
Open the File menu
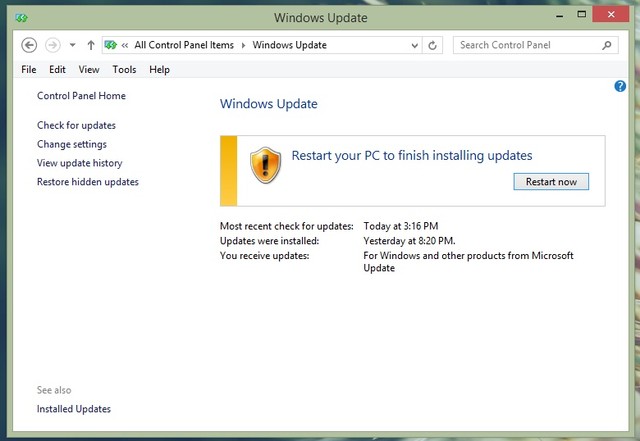(29, 70)
